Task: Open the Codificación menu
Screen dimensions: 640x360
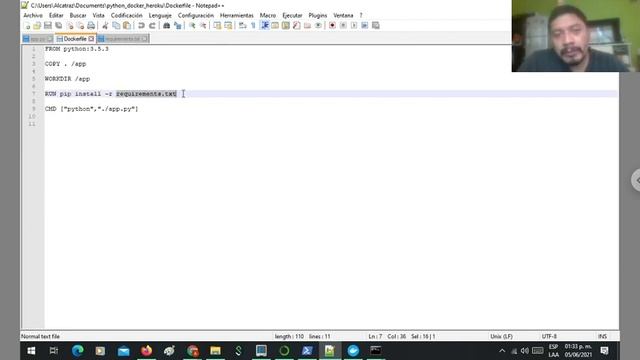Action: tap(127, 15)
